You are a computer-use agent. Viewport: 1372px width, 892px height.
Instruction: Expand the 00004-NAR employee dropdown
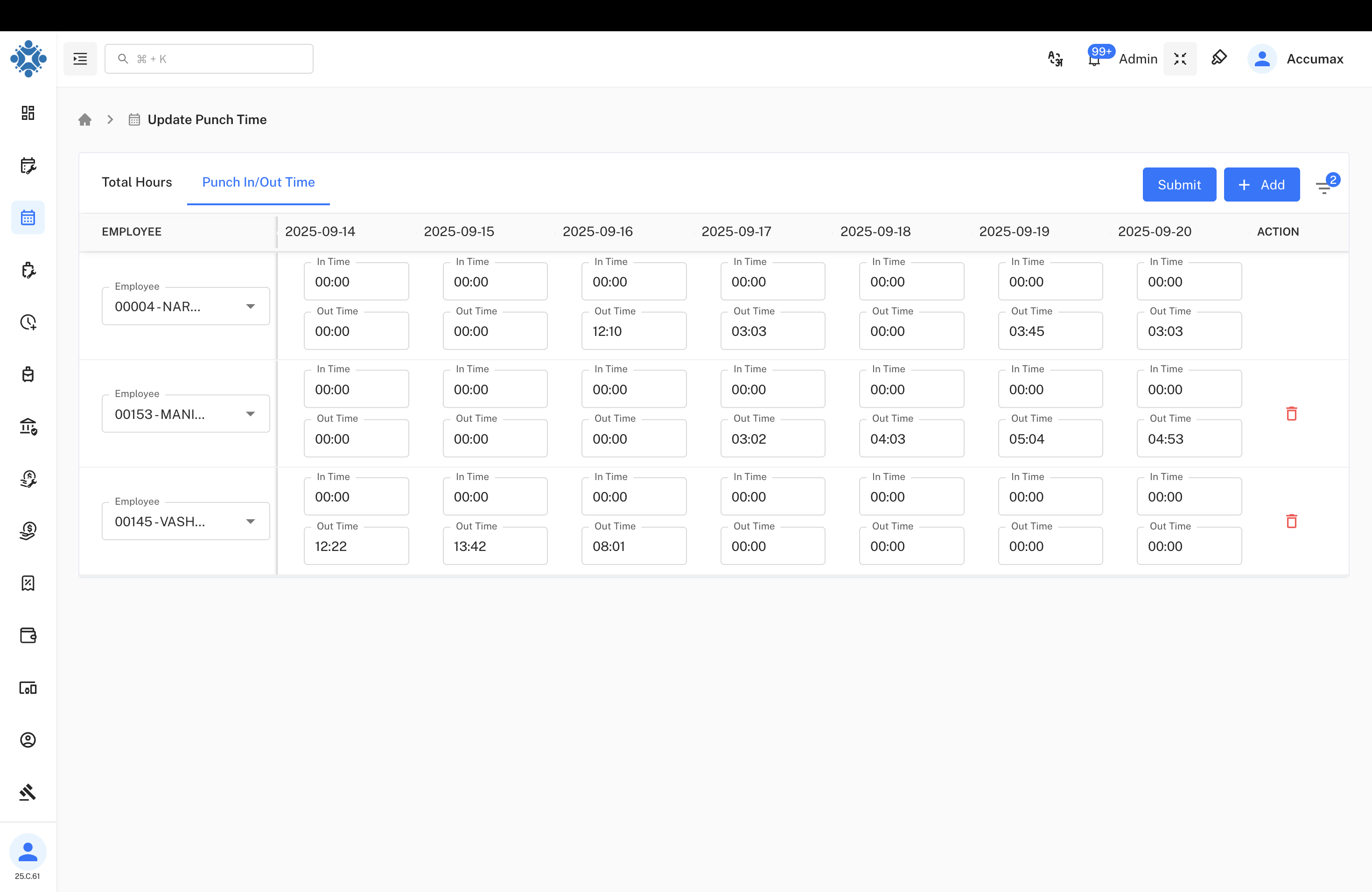tap(250, 306)
